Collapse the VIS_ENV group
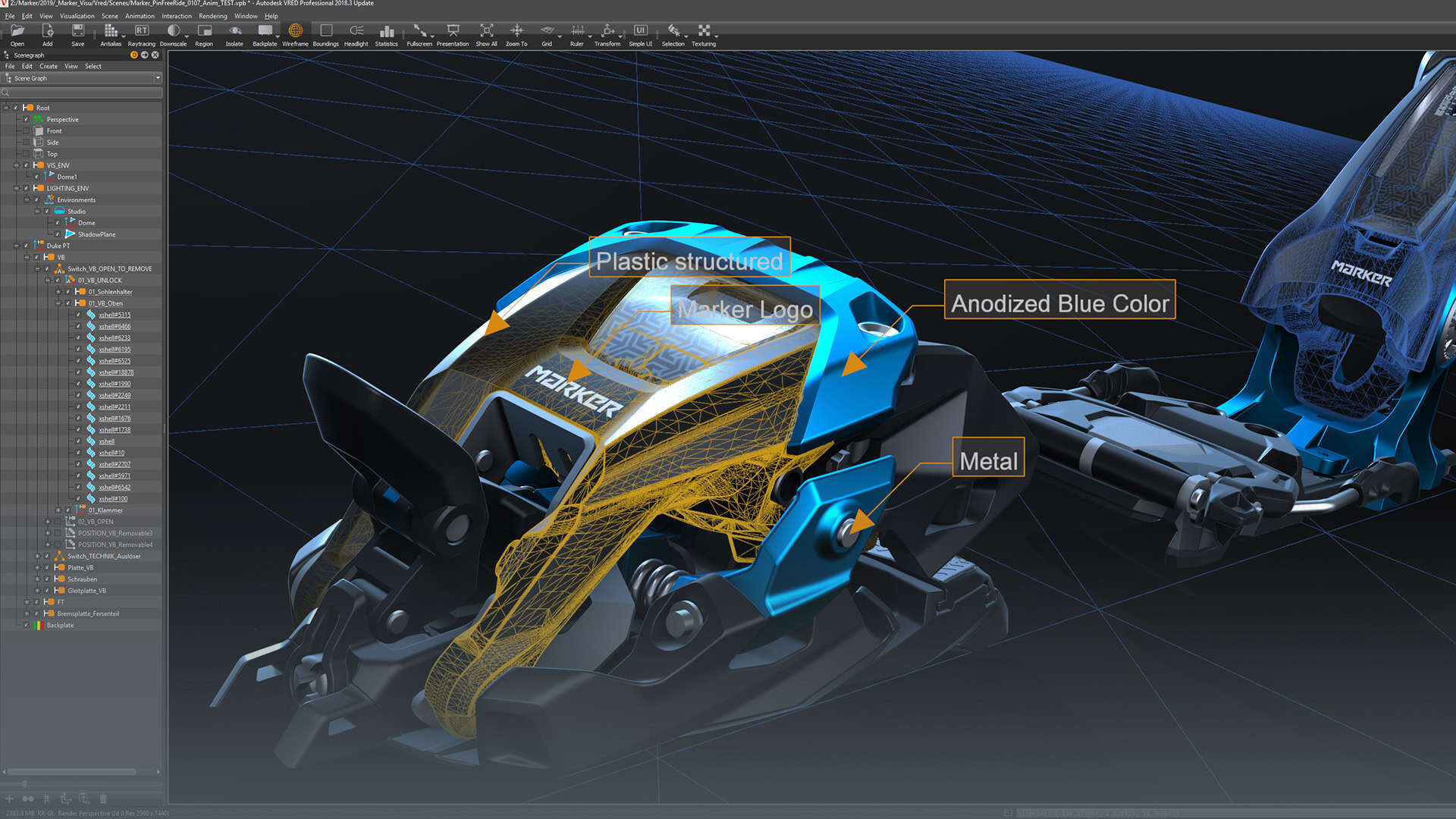1456x819 pixels. click(16, 165)
